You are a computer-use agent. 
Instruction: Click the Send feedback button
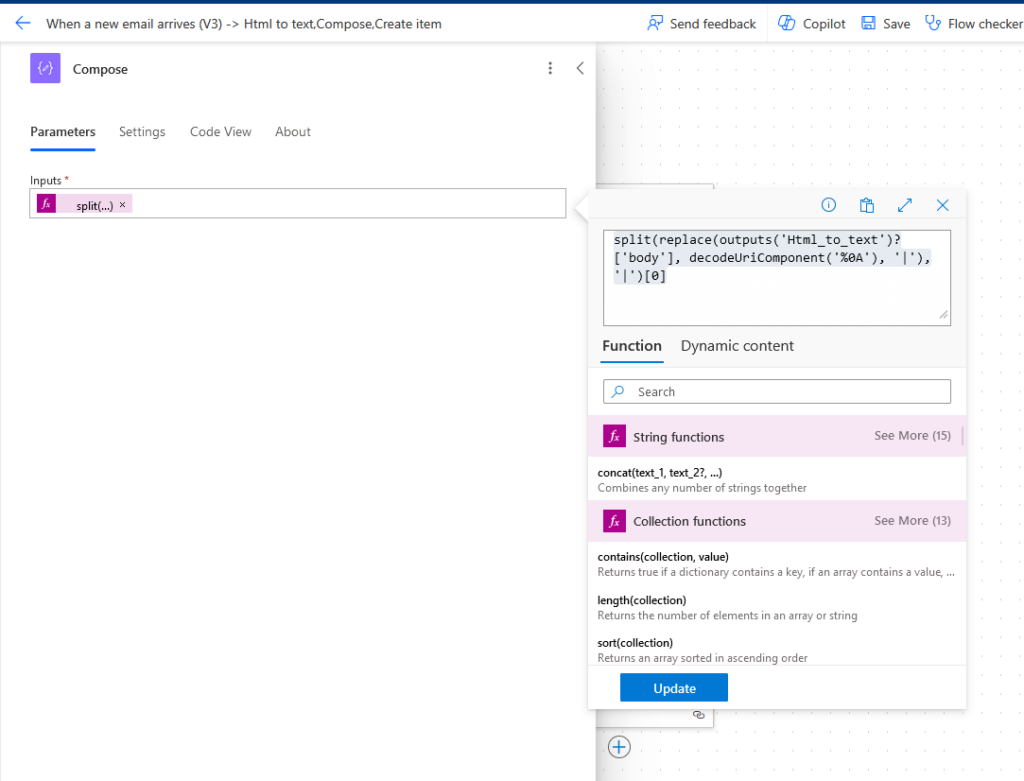click(x=701, y=24)
